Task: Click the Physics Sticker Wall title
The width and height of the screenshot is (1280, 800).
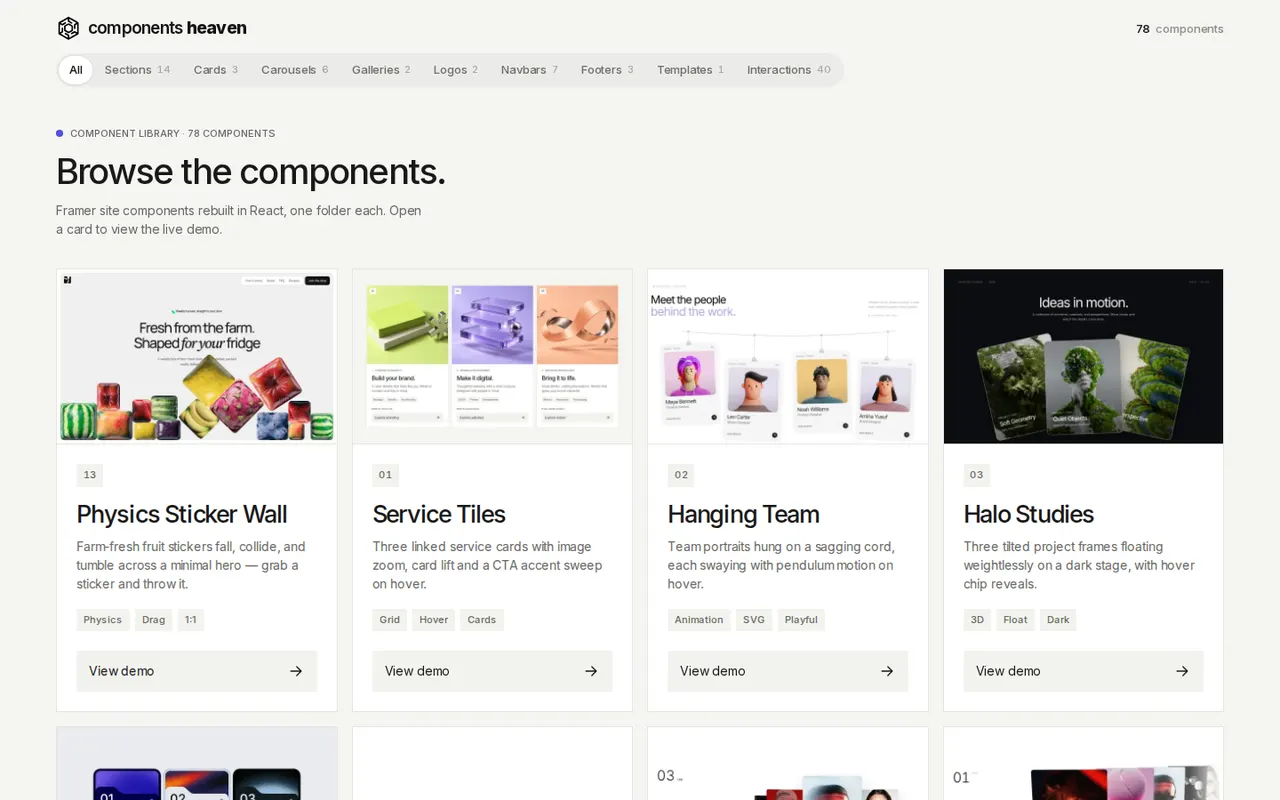Action: tap(182, 514)
